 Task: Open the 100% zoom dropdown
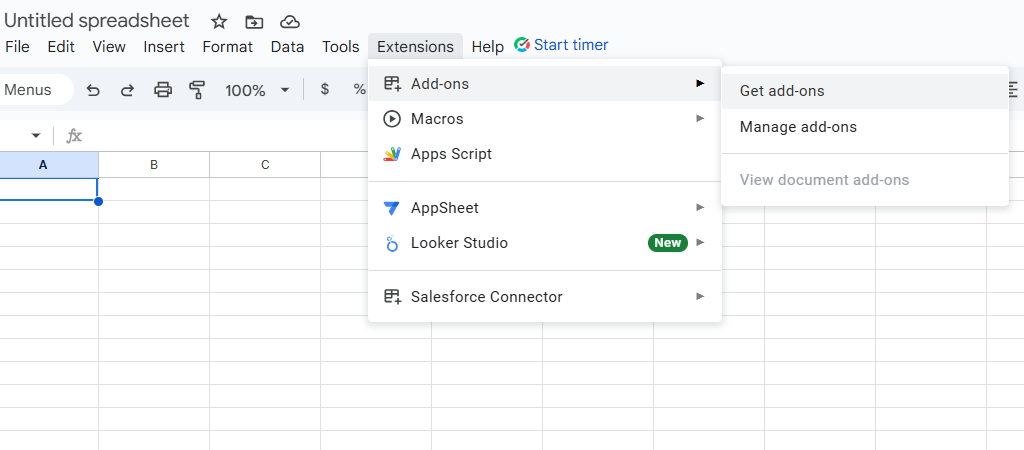(256, 90)
